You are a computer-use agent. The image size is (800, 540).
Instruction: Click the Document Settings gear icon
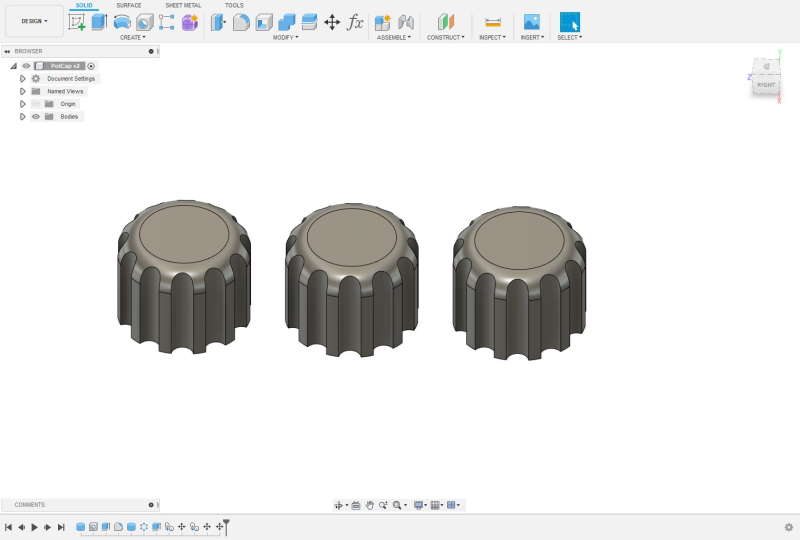pos(36,79)
